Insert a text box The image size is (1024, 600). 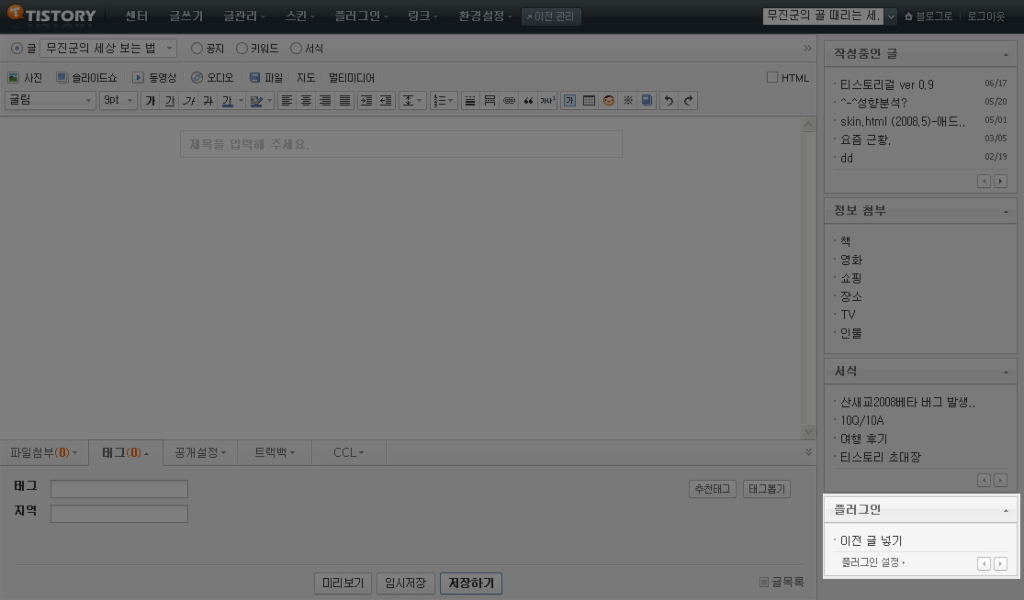[x=569, y=101]
